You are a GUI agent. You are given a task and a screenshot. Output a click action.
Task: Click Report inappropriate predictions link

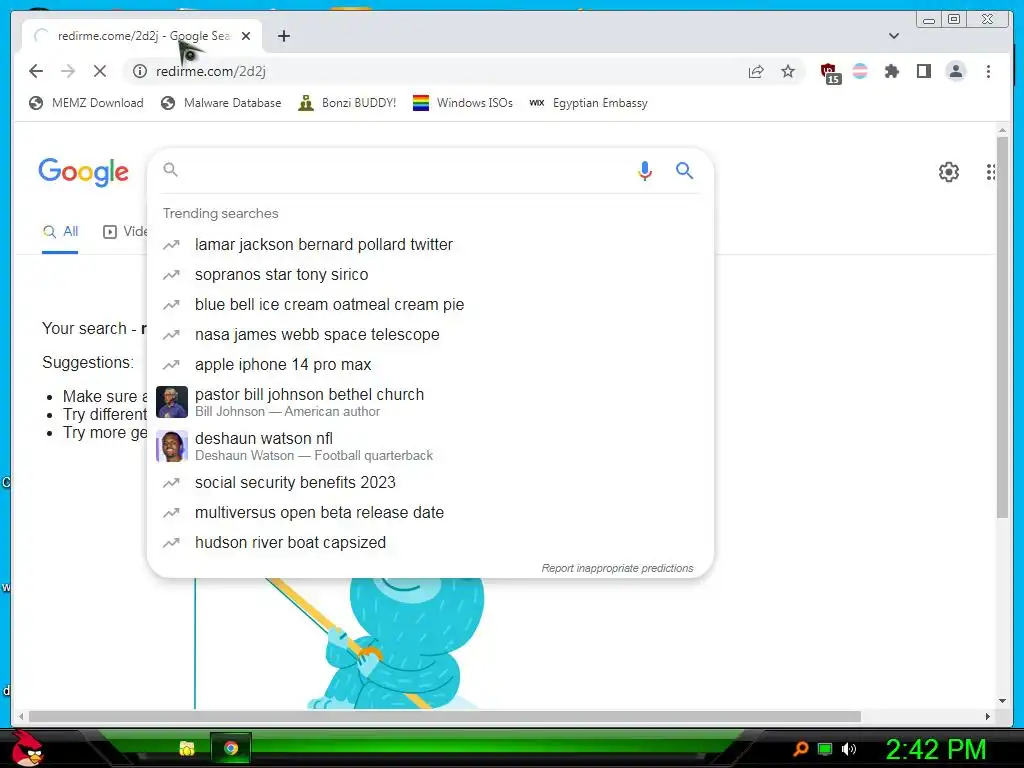point(617,568)
